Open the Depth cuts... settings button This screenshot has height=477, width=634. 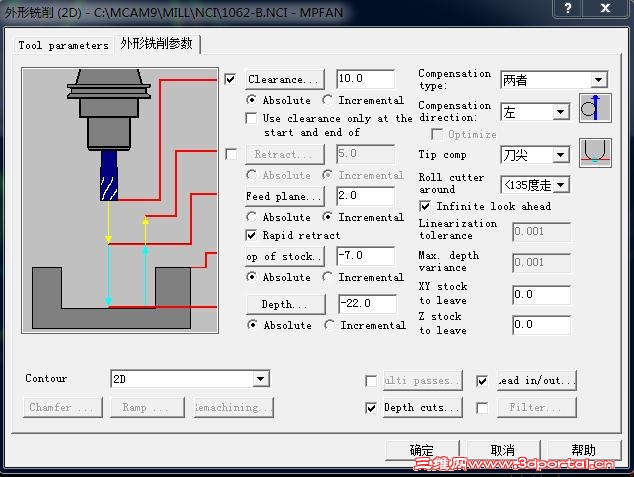423,407
